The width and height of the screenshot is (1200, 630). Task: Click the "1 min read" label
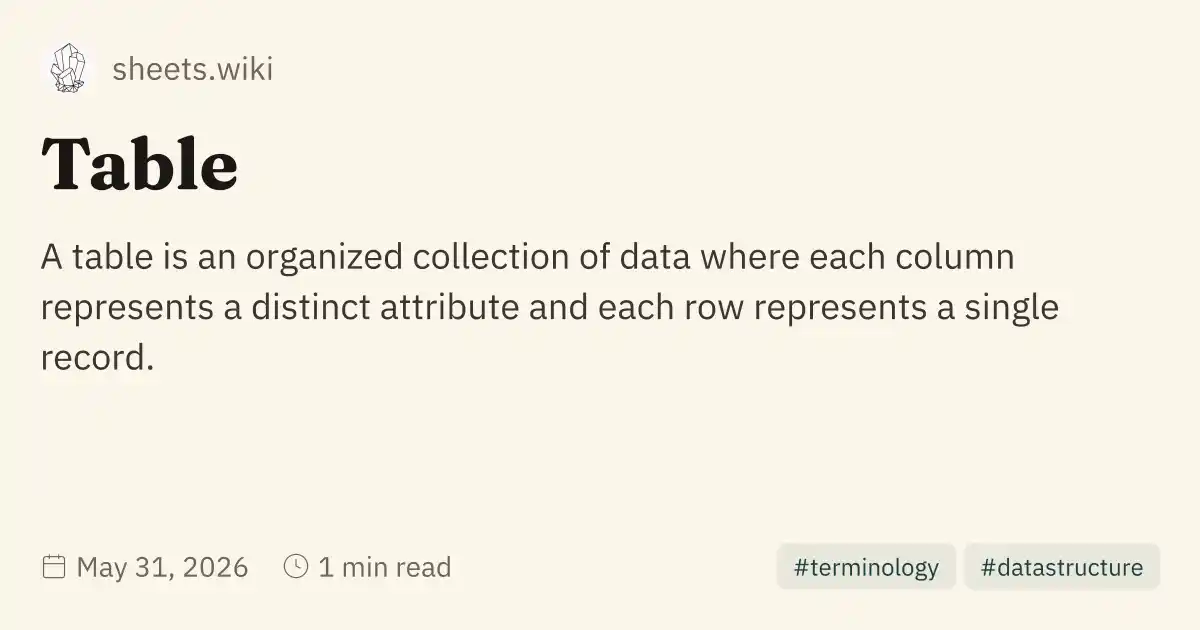click(385, 568)
